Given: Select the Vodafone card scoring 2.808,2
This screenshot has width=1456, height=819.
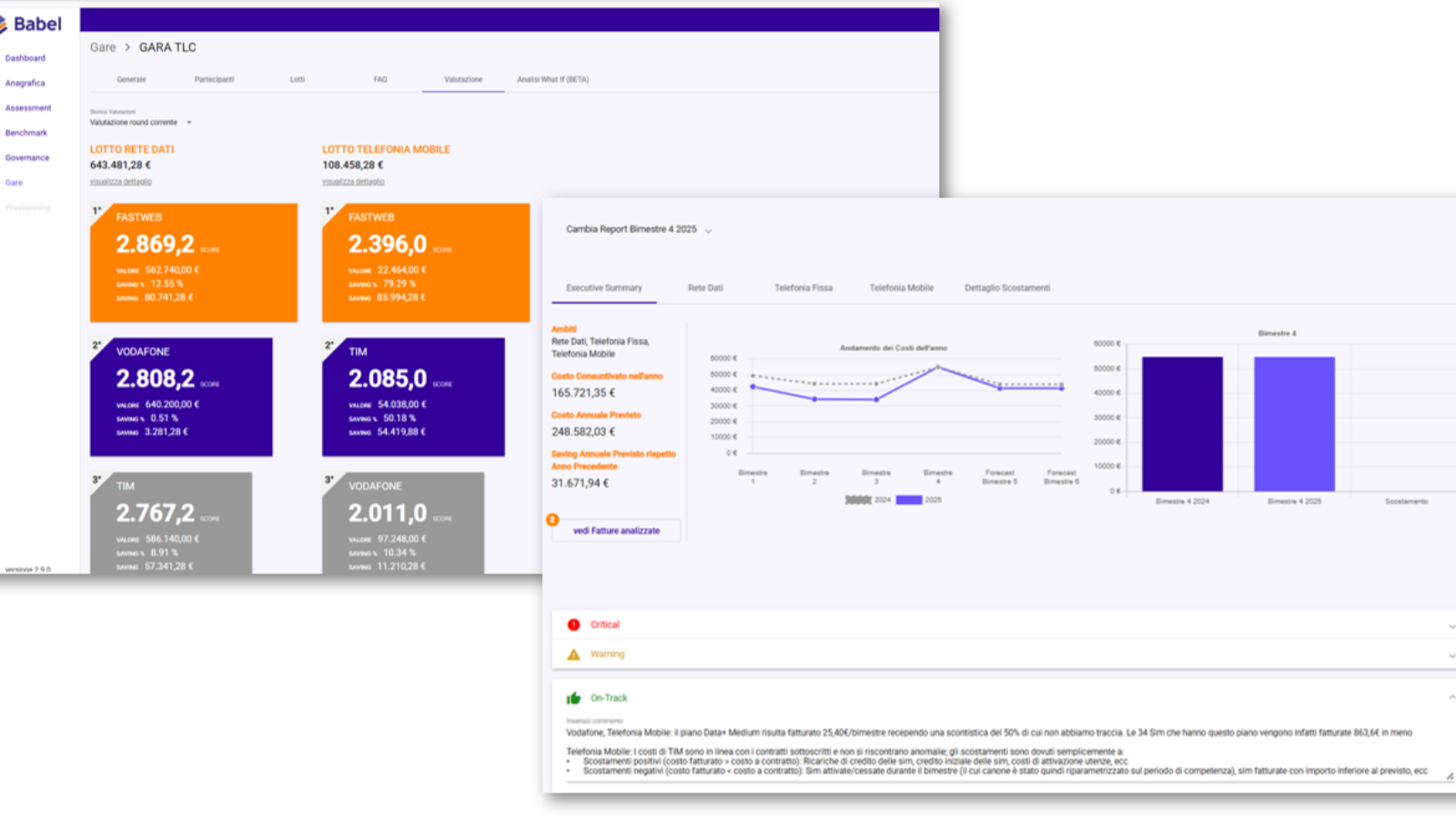Looking at the screenshot, I should 181,398.
